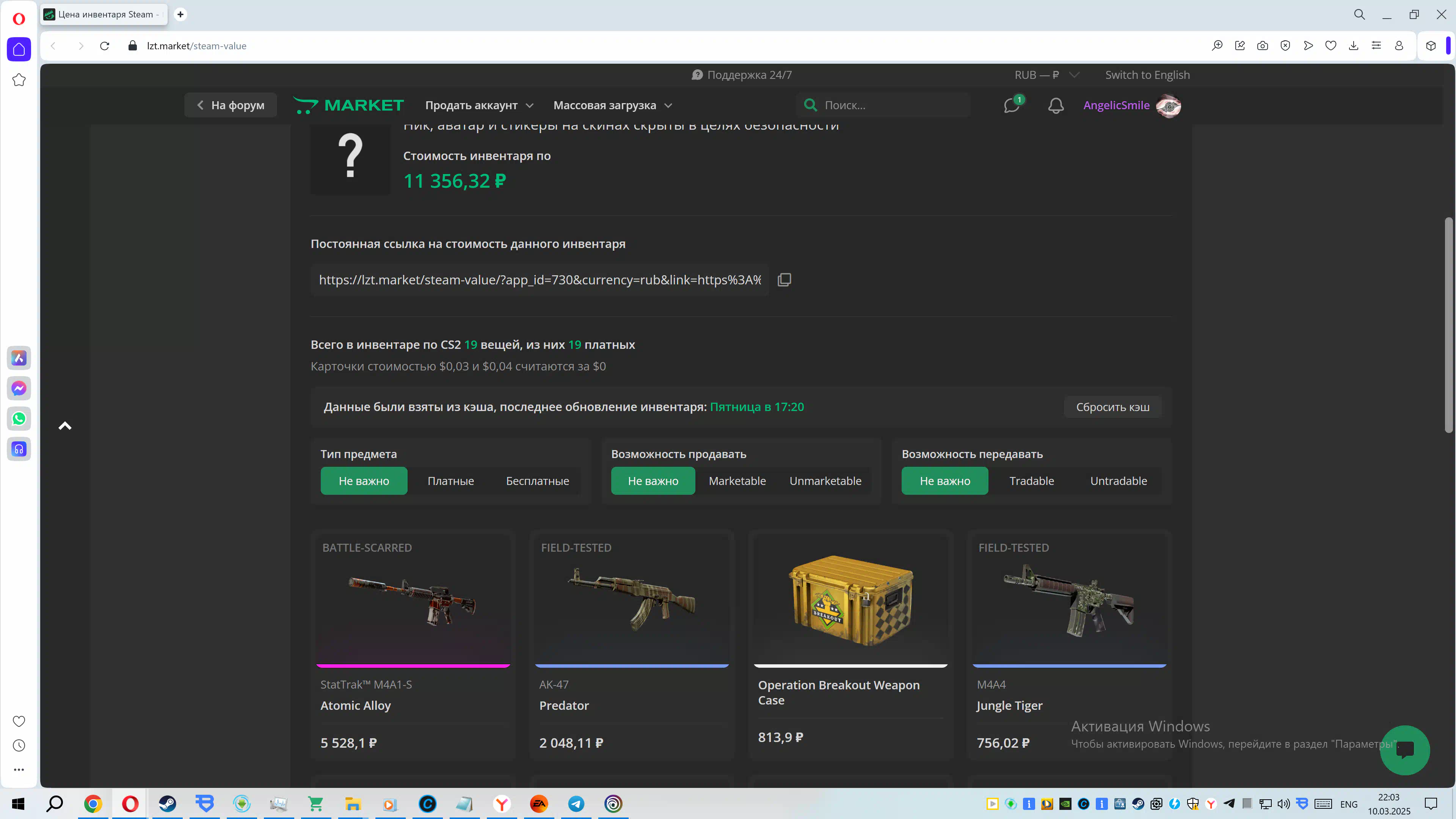Viewport: 1456px width, 819px height.
Task: Open Opera home sidebar button
Action: pyautogui.click(x=19, y=49)
